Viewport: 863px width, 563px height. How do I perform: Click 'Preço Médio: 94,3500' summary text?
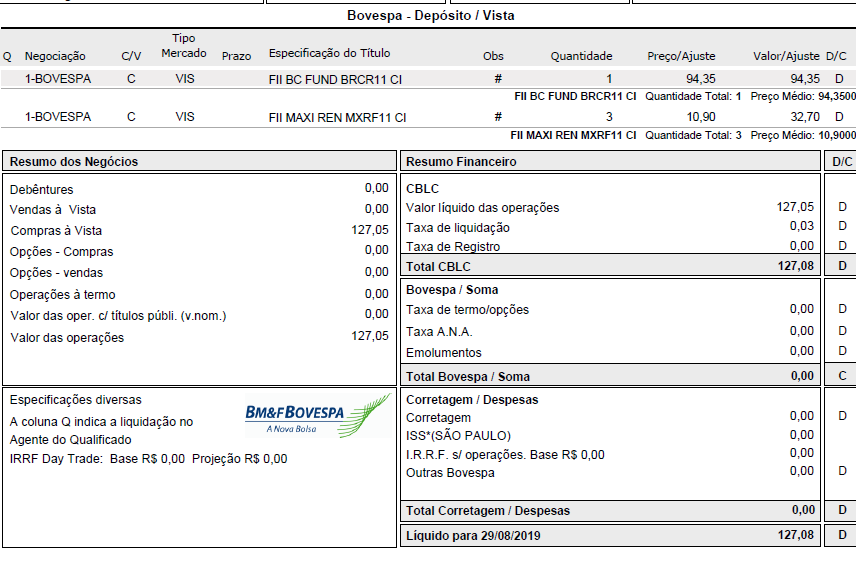(x=803, y=96)
